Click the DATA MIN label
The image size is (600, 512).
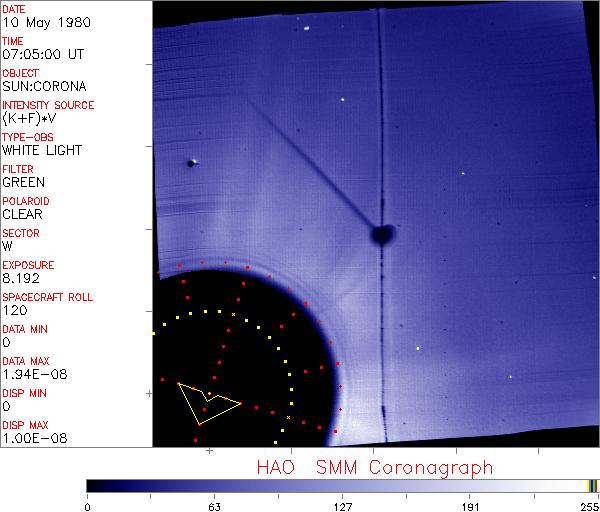click(25, 329)
